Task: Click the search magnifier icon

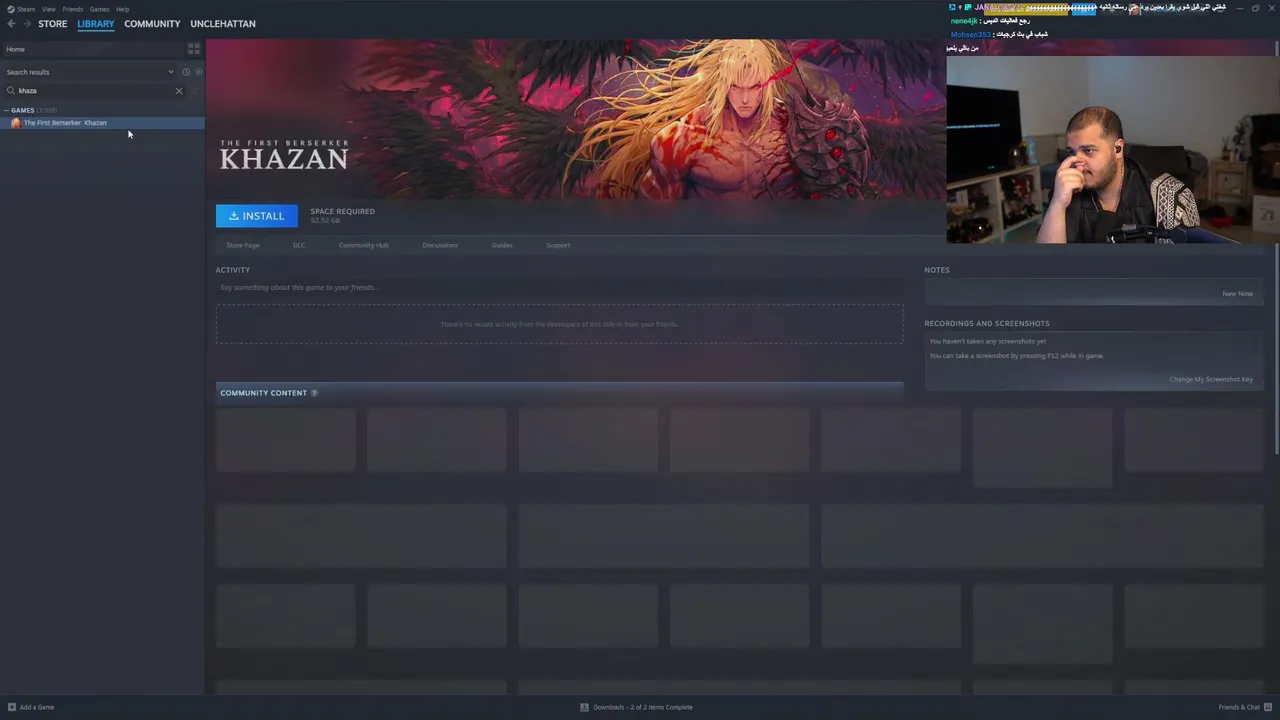Action: point(11,91)
